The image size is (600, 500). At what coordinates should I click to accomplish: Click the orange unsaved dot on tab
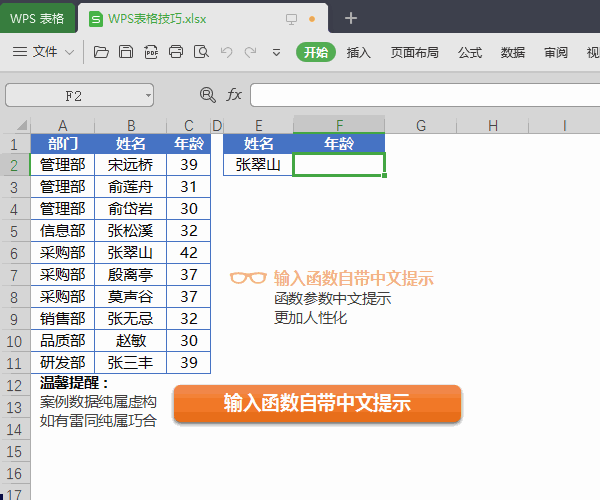tap(312, 19)
